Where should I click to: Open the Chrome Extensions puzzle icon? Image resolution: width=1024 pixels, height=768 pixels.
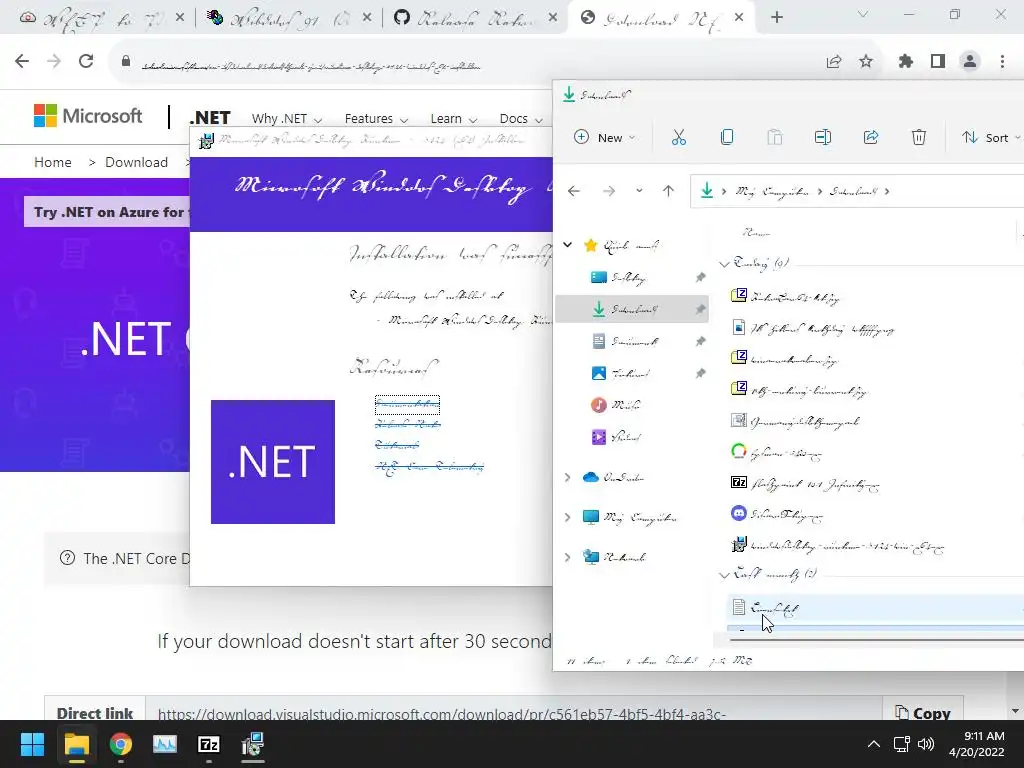click(x=906, y=61)
